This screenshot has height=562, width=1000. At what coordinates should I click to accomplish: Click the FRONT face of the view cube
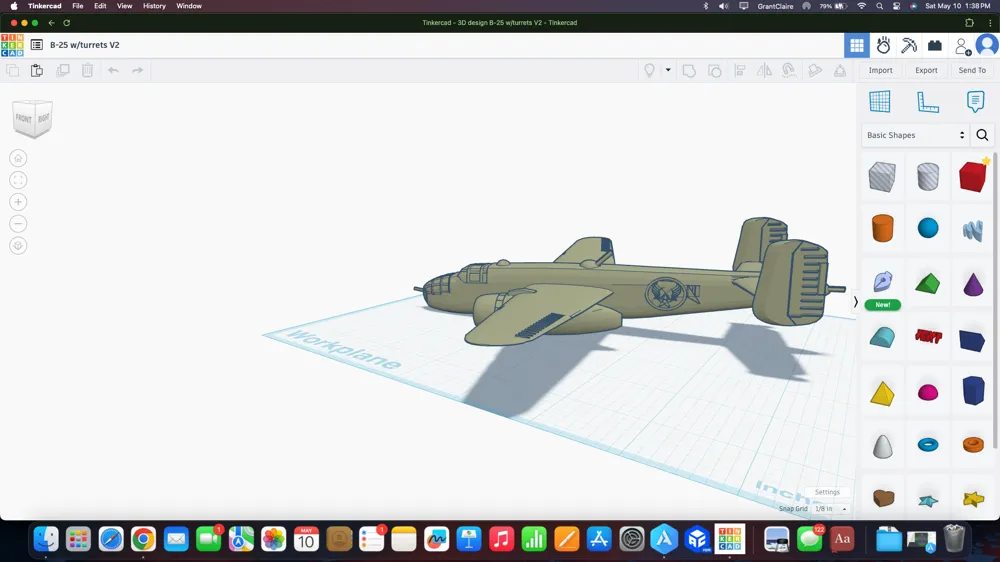[24, 119]
